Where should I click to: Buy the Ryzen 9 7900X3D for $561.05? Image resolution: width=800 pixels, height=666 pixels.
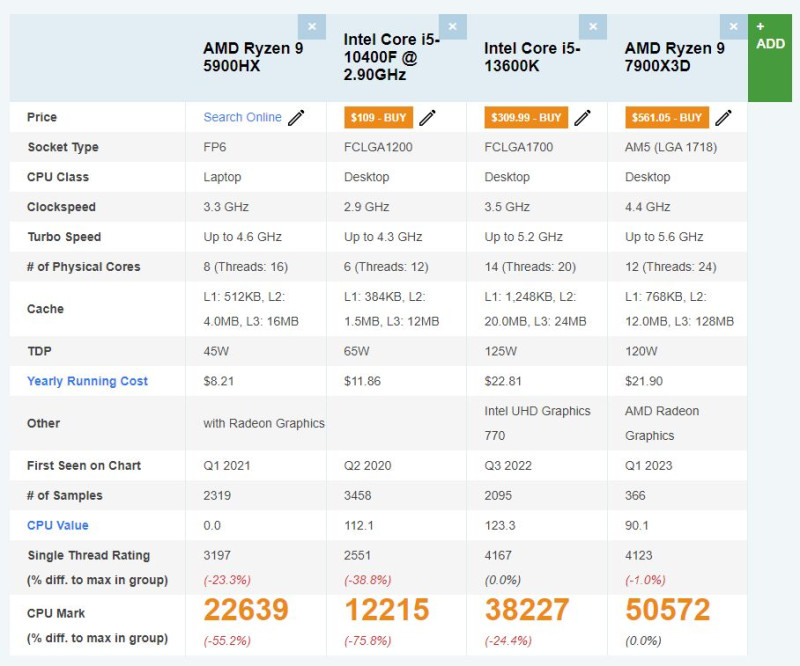click(x=667, y=117)
